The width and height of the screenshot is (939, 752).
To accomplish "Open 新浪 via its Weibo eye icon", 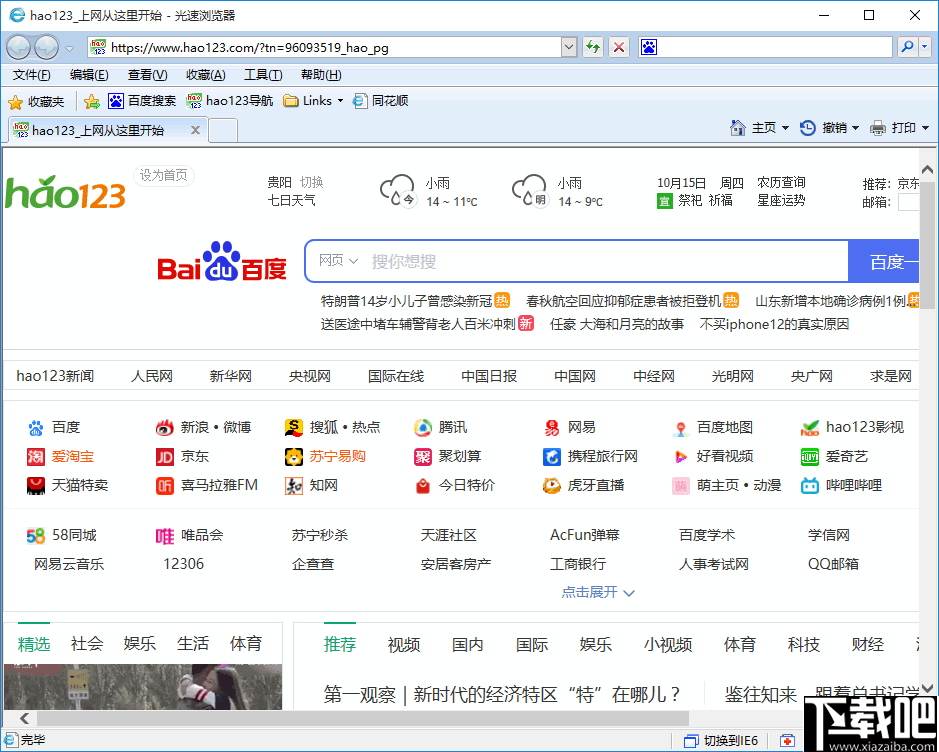I will click(x=165, y=427).
